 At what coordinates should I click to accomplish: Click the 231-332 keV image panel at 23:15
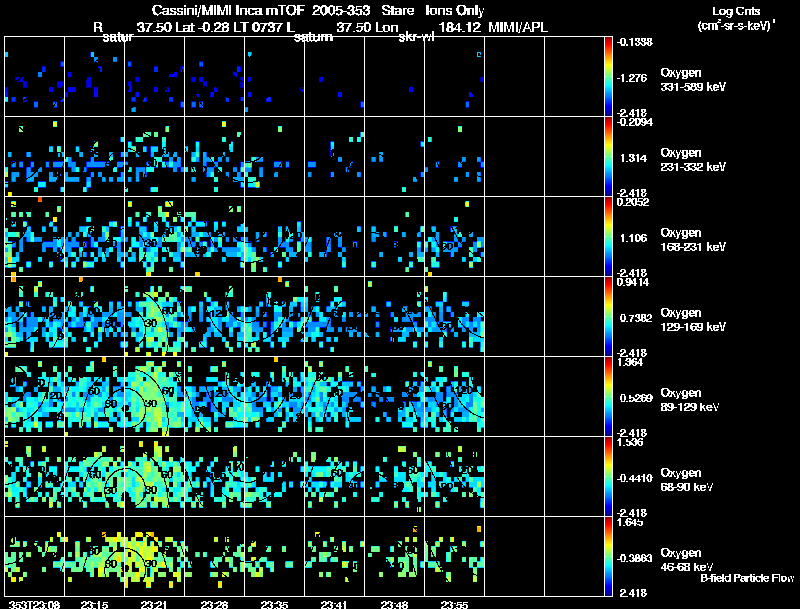(x=94, y=157)
